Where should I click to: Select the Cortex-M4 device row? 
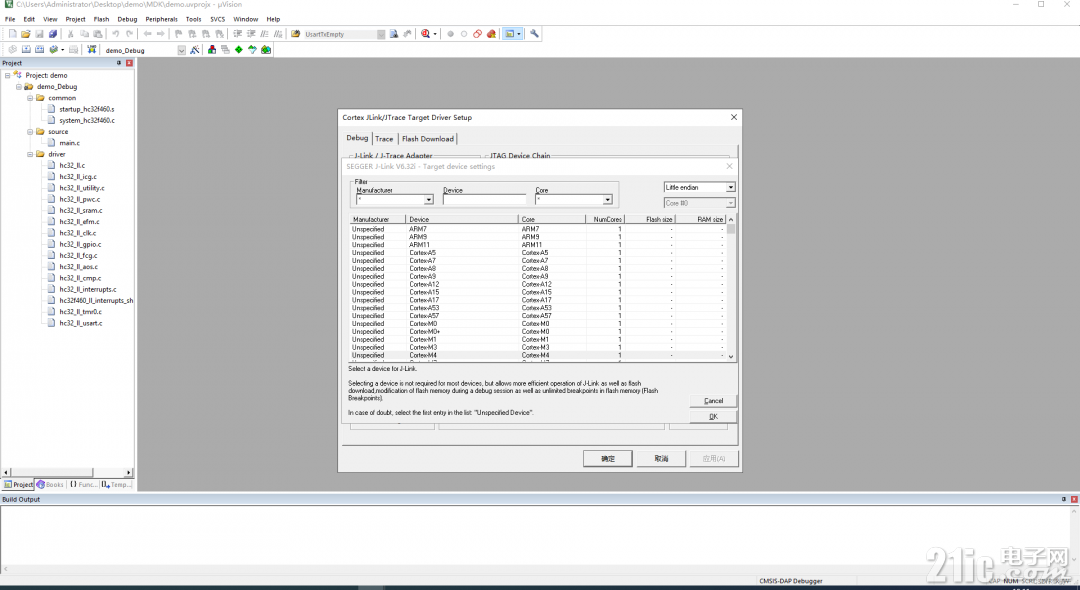(x=538, y=355)
